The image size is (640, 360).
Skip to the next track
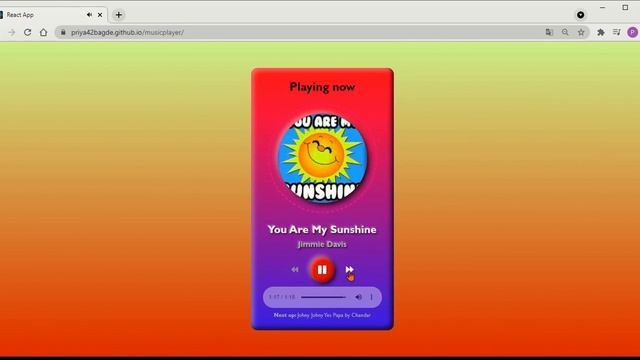(x=349, y=269)
